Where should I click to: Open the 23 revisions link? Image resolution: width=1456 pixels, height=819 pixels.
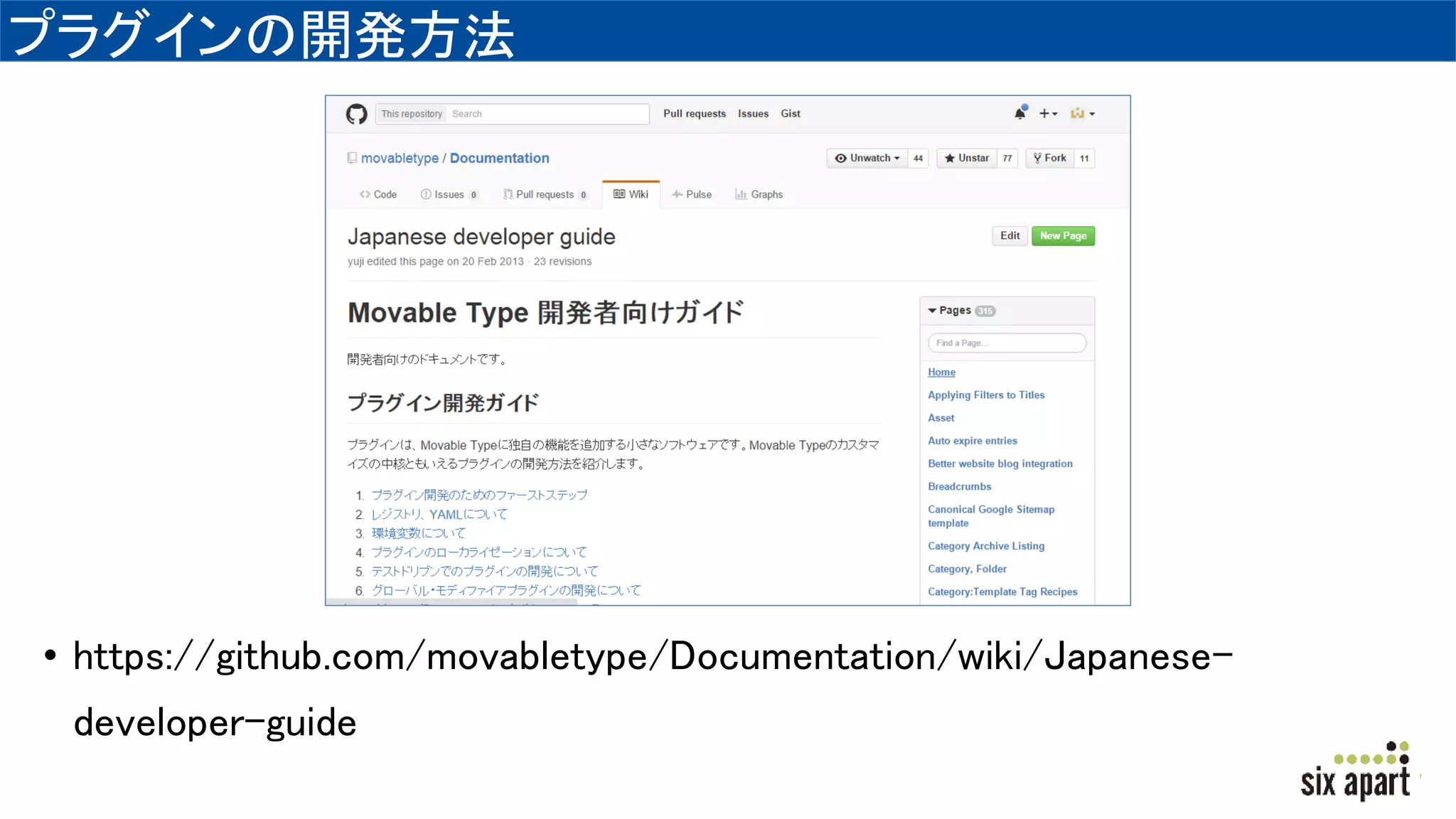click(x=562, y=262)
